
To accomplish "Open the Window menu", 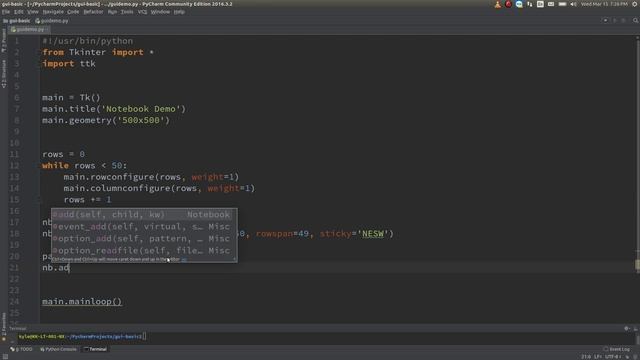I will coord(160,12).
